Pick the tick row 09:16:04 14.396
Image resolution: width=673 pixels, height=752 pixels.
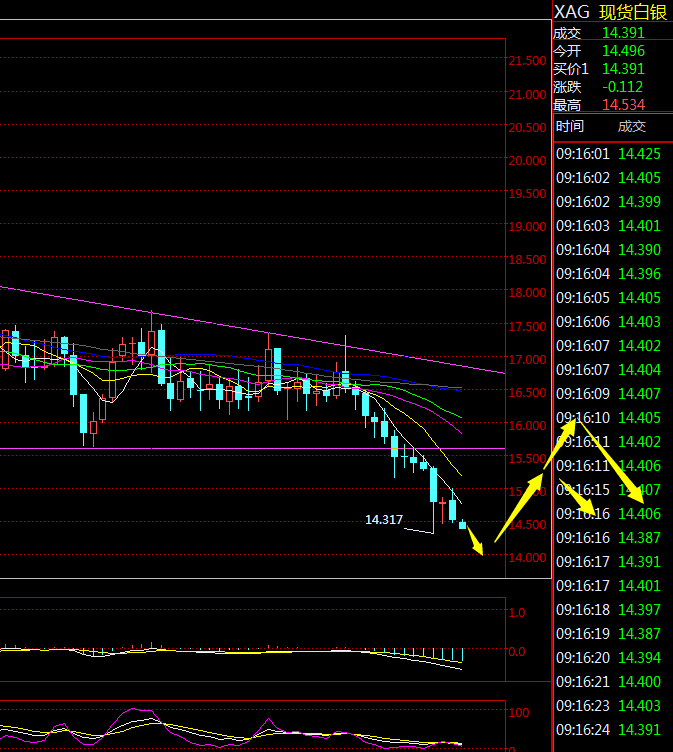608,274
